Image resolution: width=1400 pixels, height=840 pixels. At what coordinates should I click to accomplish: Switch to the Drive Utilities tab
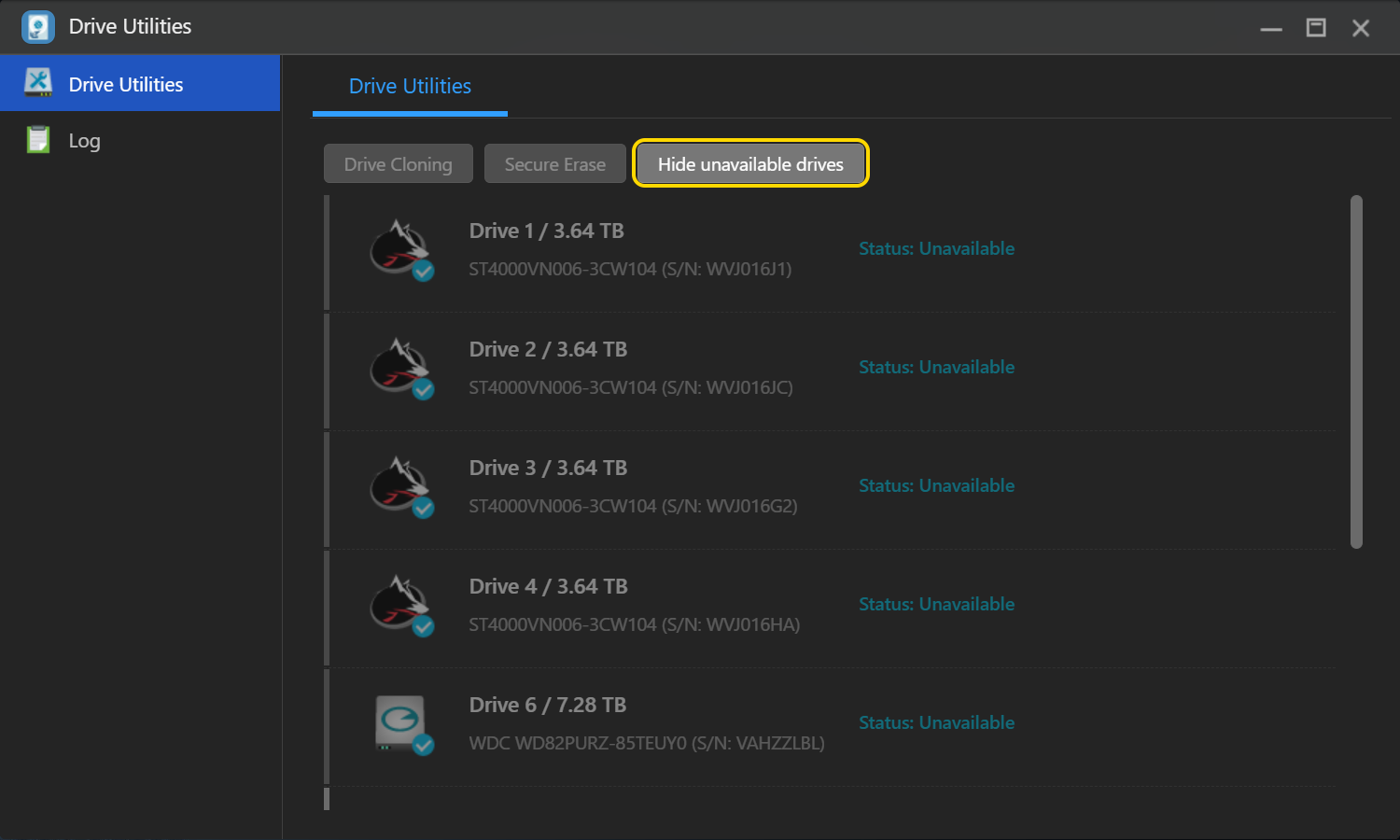[x=410, y=87]
